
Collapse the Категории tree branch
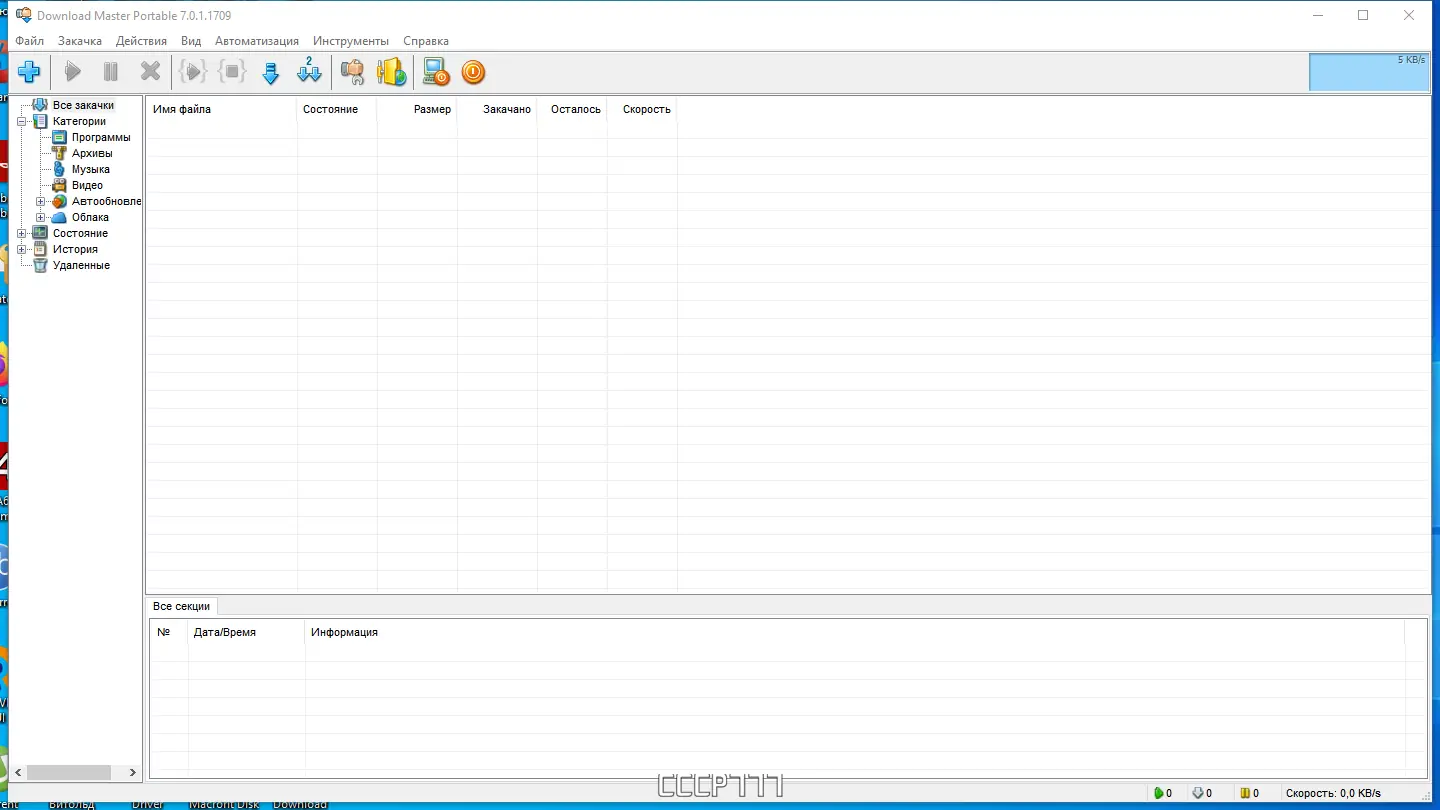21,120
